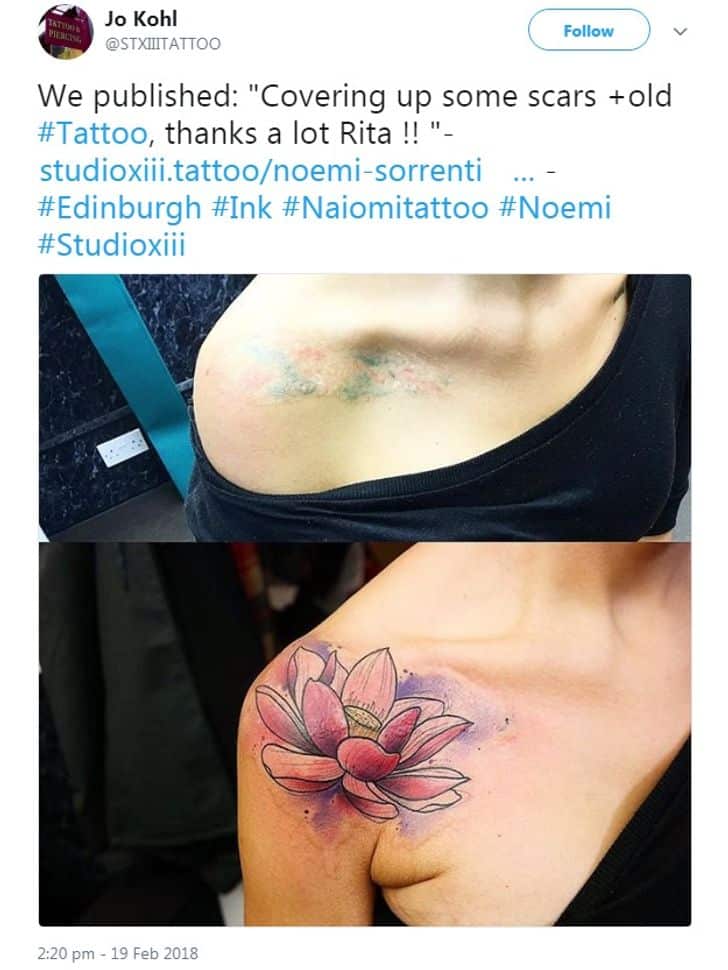Open the #Ink hashtag
The image size is (728, 970).
pos(242,207)
